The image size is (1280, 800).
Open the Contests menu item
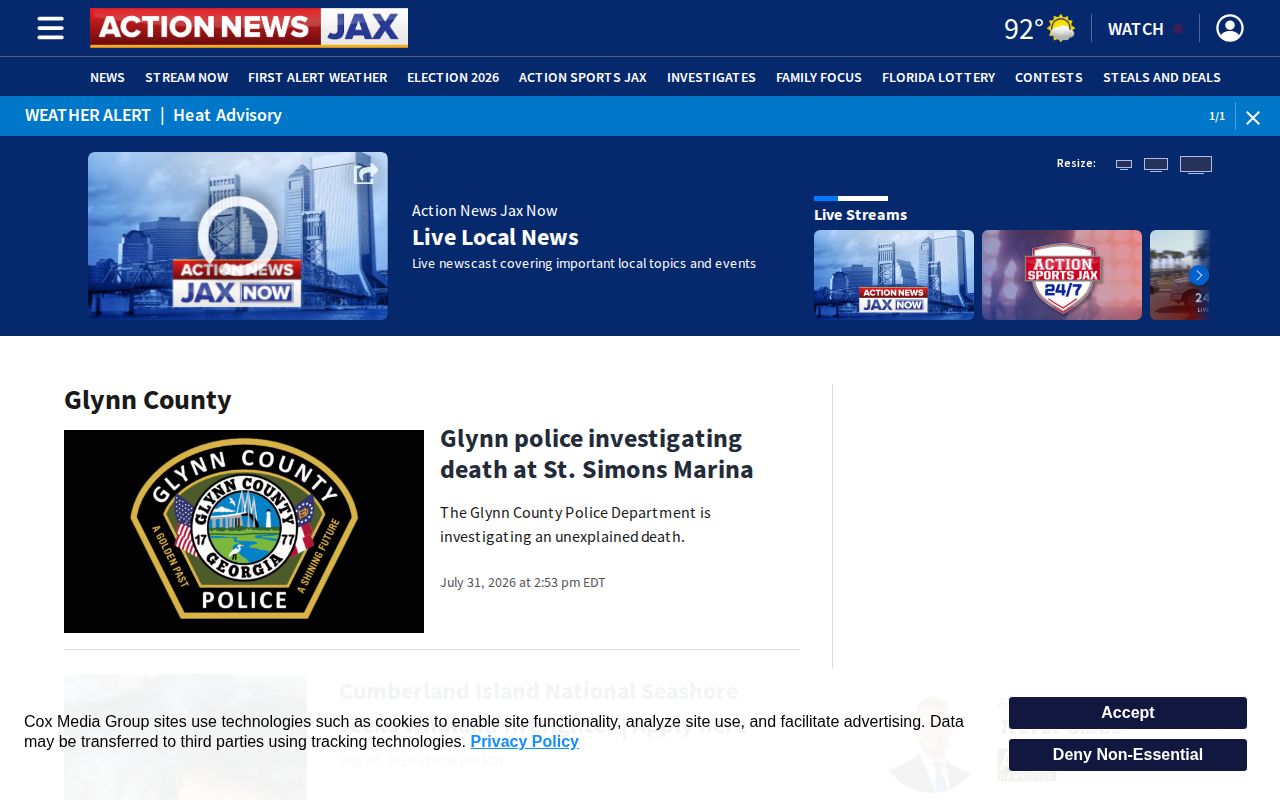click(x=1049, y=77)
